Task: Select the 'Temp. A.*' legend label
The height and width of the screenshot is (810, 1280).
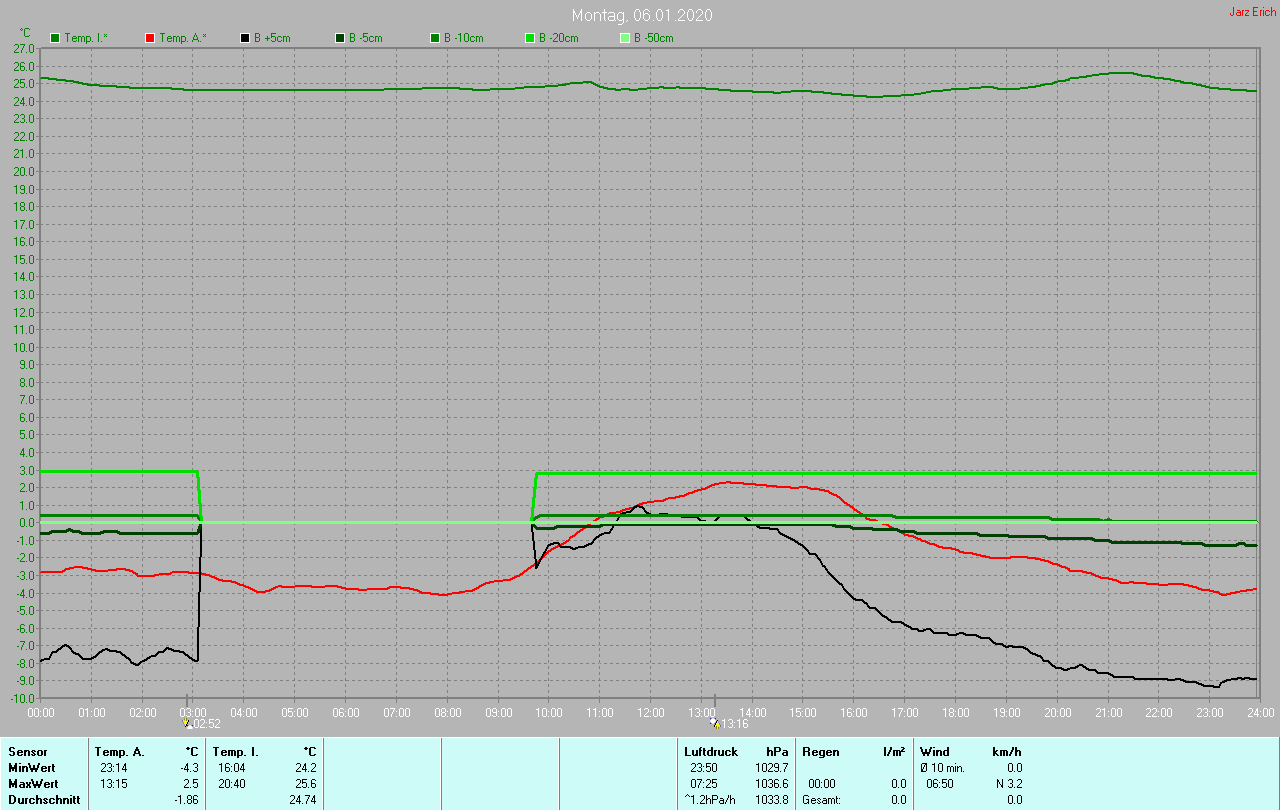Action: click(x=182, y=38)
